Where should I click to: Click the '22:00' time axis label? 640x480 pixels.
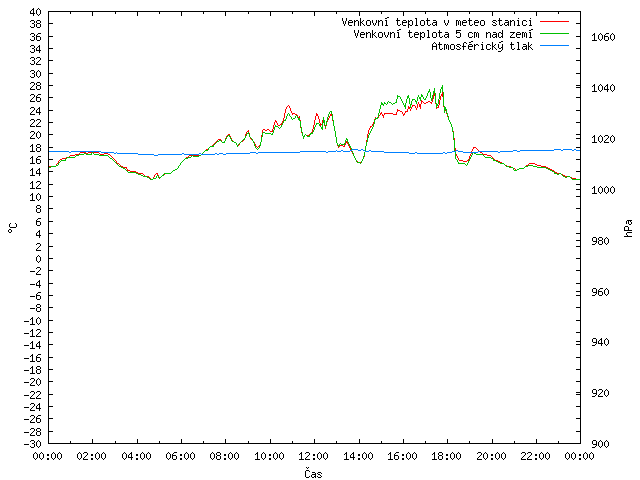pyautogui.click(x=536, y=456)
